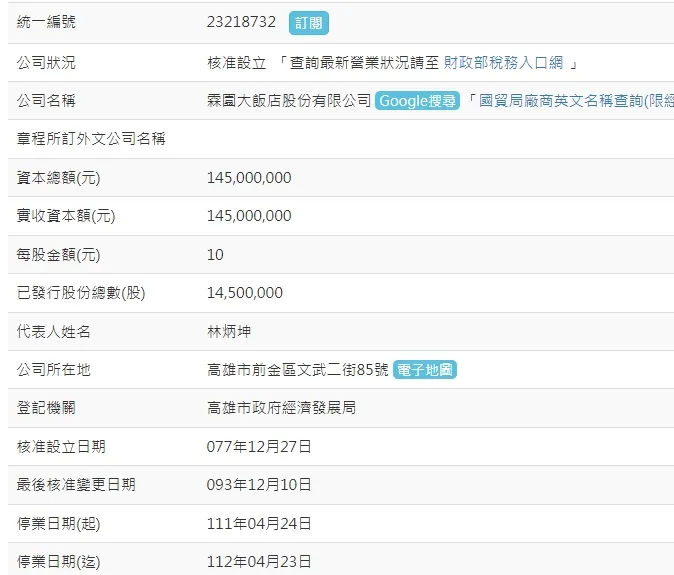
Task: Click the 訂閱 subscribe button
Action: (x=308, y=23)
